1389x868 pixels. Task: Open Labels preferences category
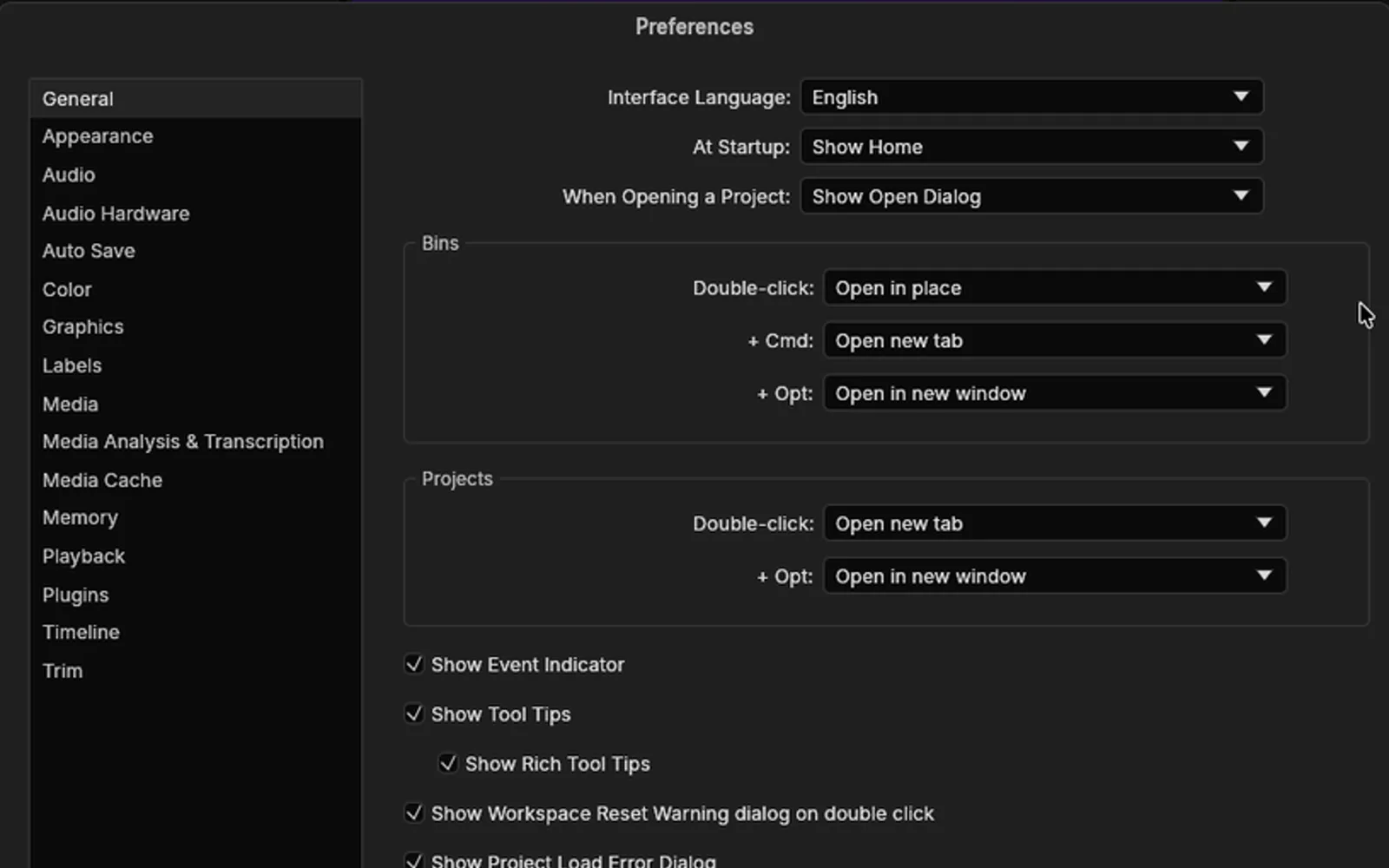pyautogui.click(x=195, y=365)
